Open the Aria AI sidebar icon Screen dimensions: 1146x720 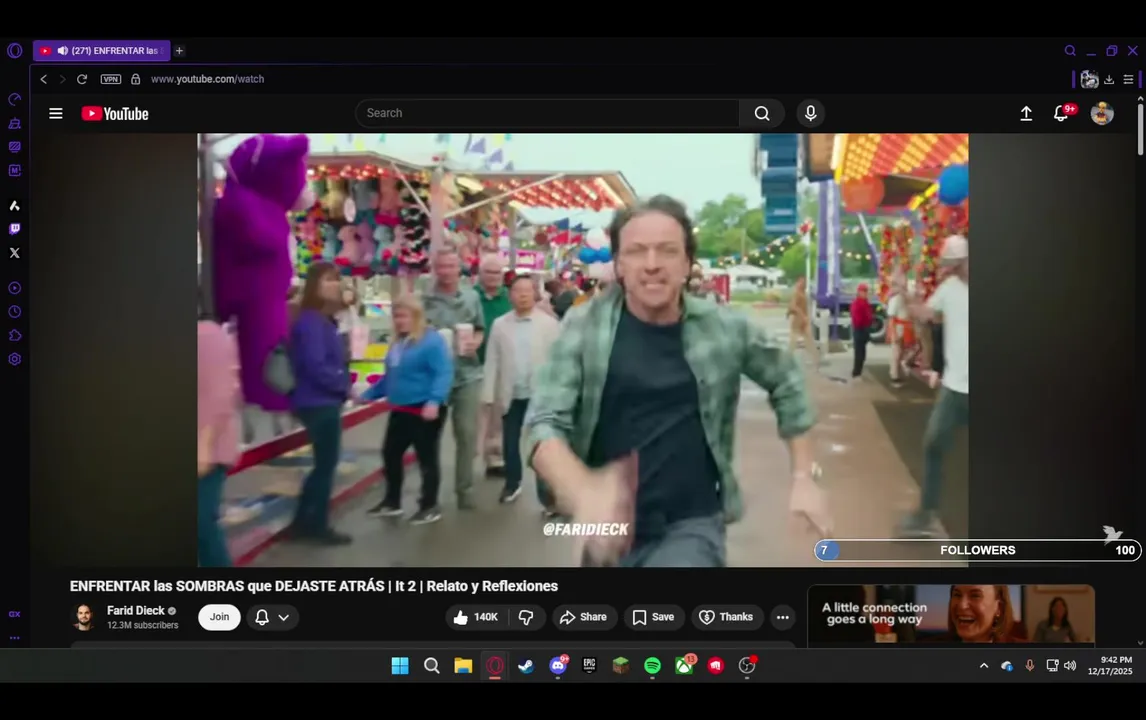tap(15, 205)
